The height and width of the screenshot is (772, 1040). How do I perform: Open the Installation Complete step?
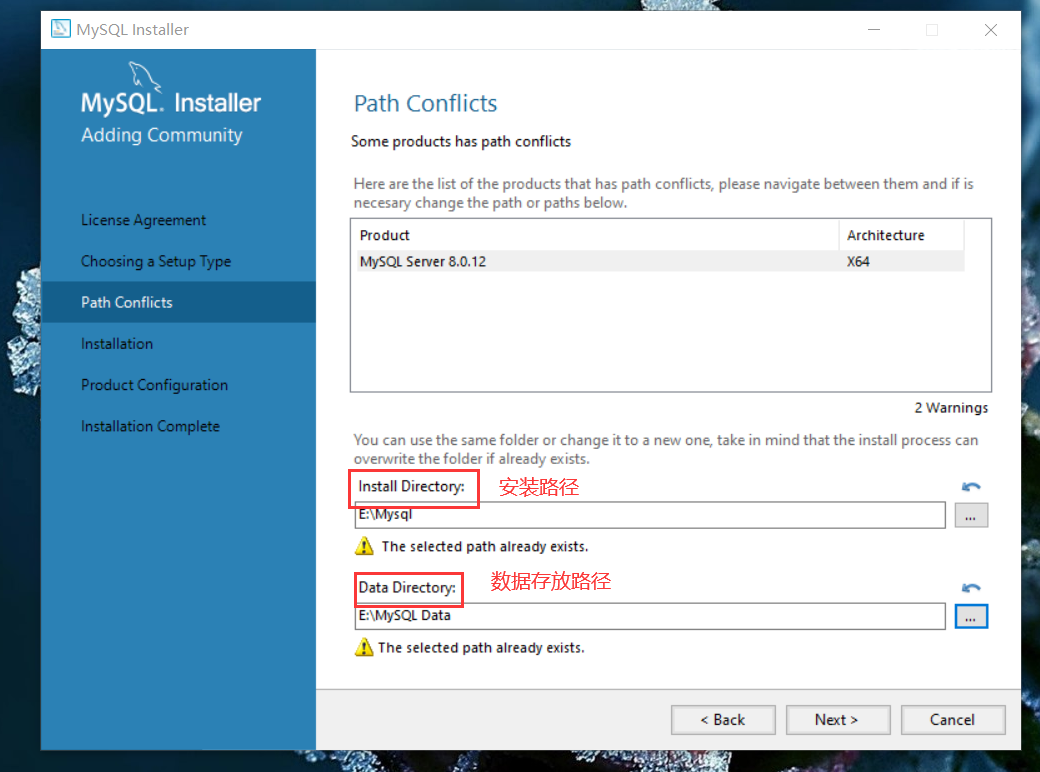(150, 426)
